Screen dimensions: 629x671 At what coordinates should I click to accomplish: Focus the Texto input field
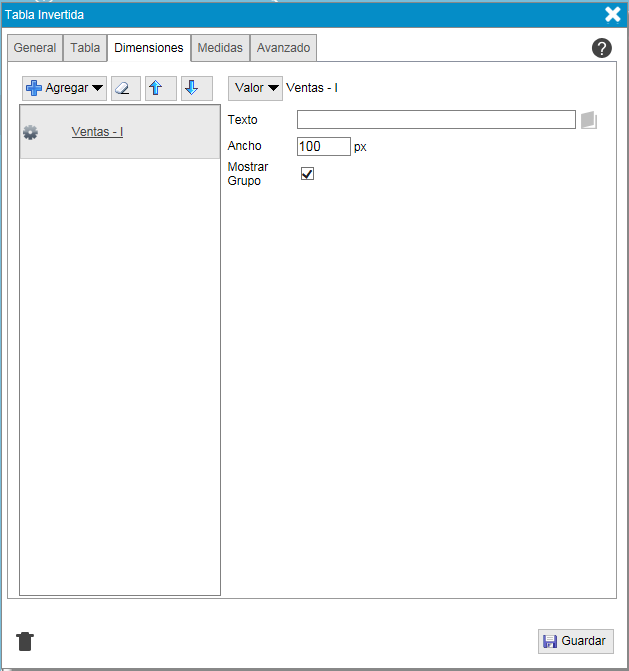(x=436, y=120)
